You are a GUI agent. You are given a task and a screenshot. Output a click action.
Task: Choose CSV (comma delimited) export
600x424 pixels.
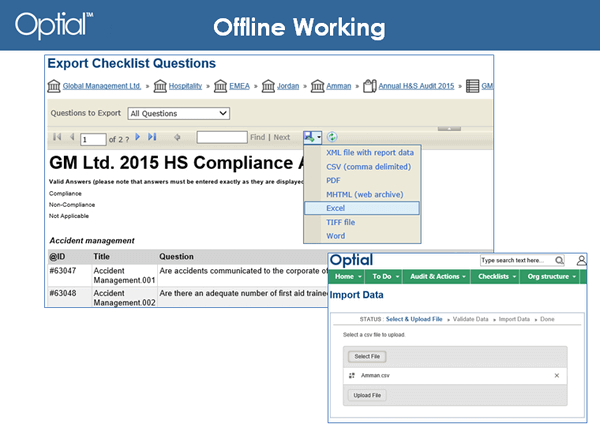pos(368,166)
